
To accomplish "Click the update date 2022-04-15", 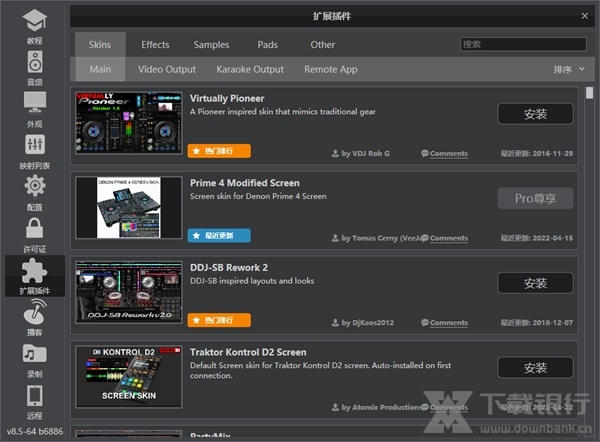I will tap(553, 238).
